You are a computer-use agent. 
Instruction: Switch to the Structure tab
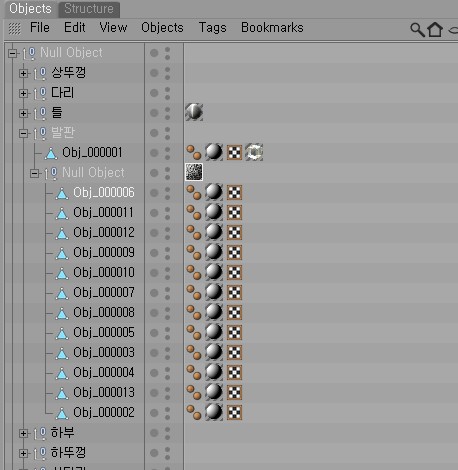[89, 9]
